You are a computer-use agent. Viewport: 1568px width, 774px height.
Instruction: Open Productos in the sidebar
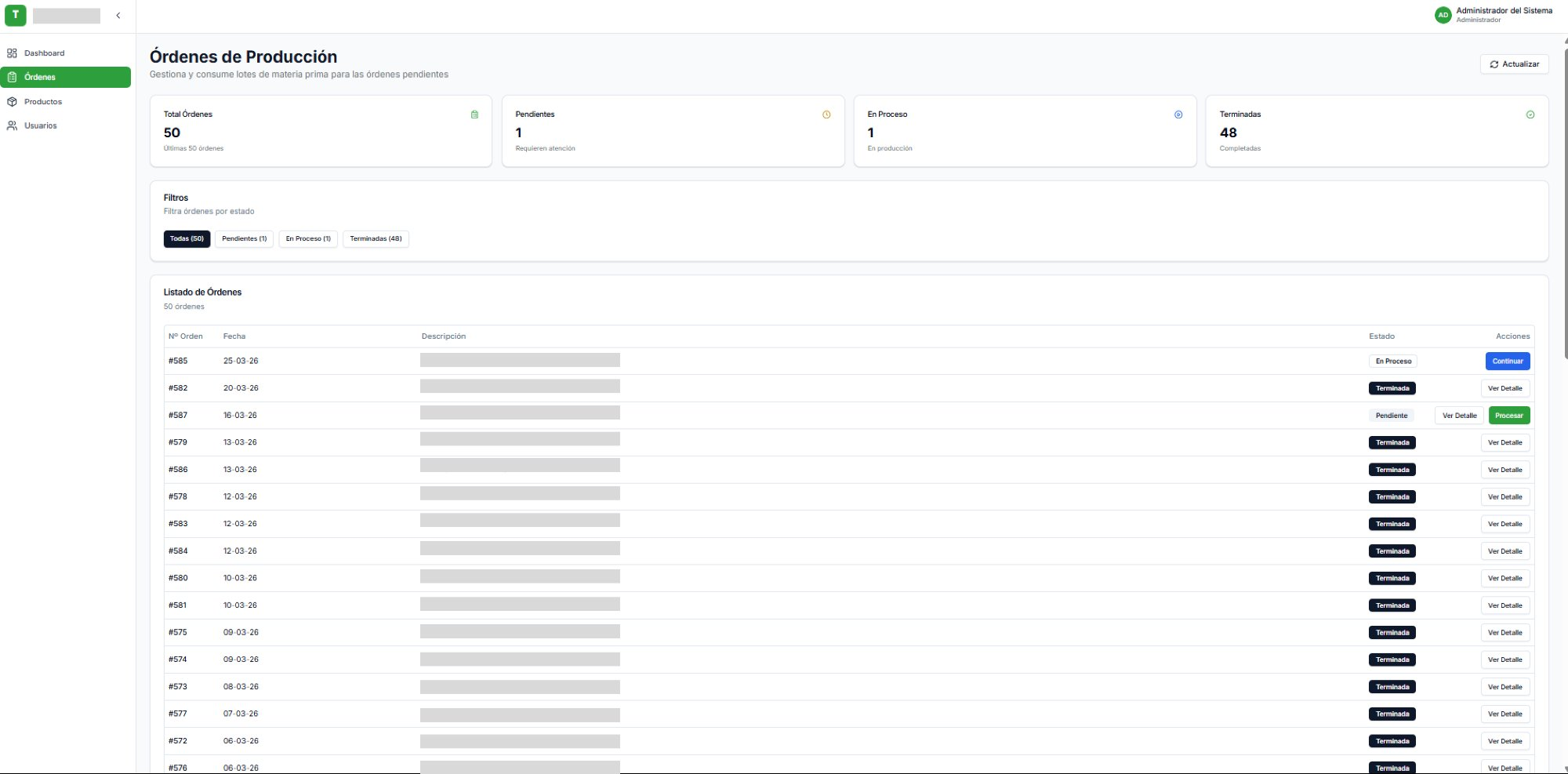pos(43,102)
